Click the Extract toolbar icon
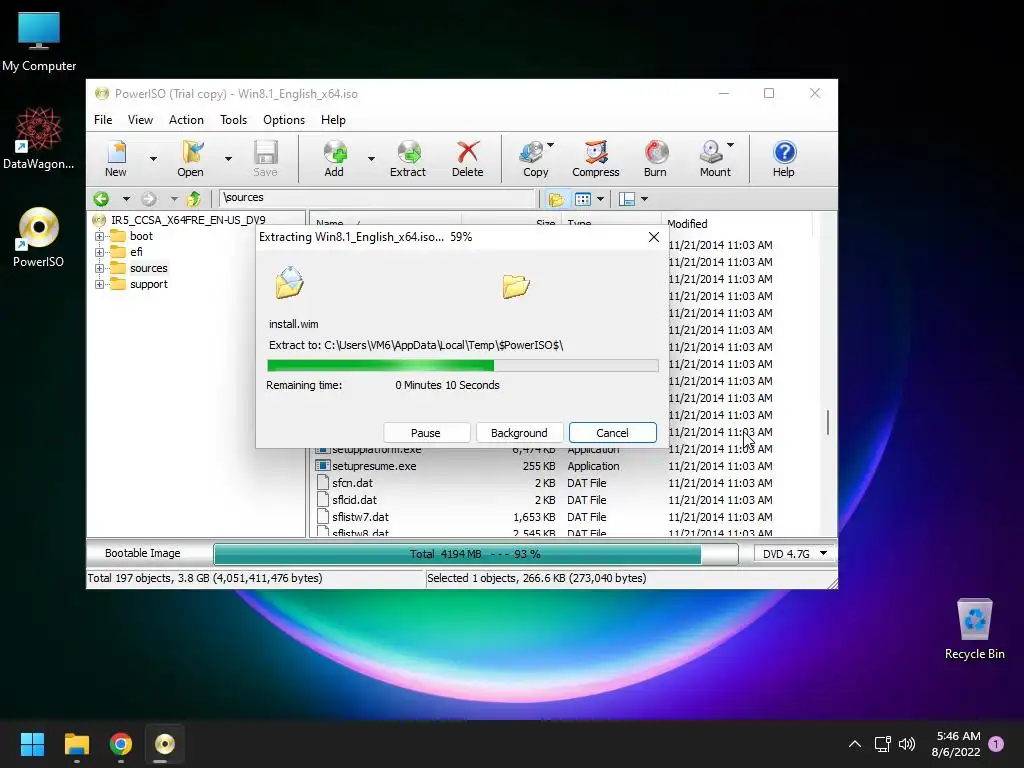The width and height of the screenshot is (1024, 768). 408,158
